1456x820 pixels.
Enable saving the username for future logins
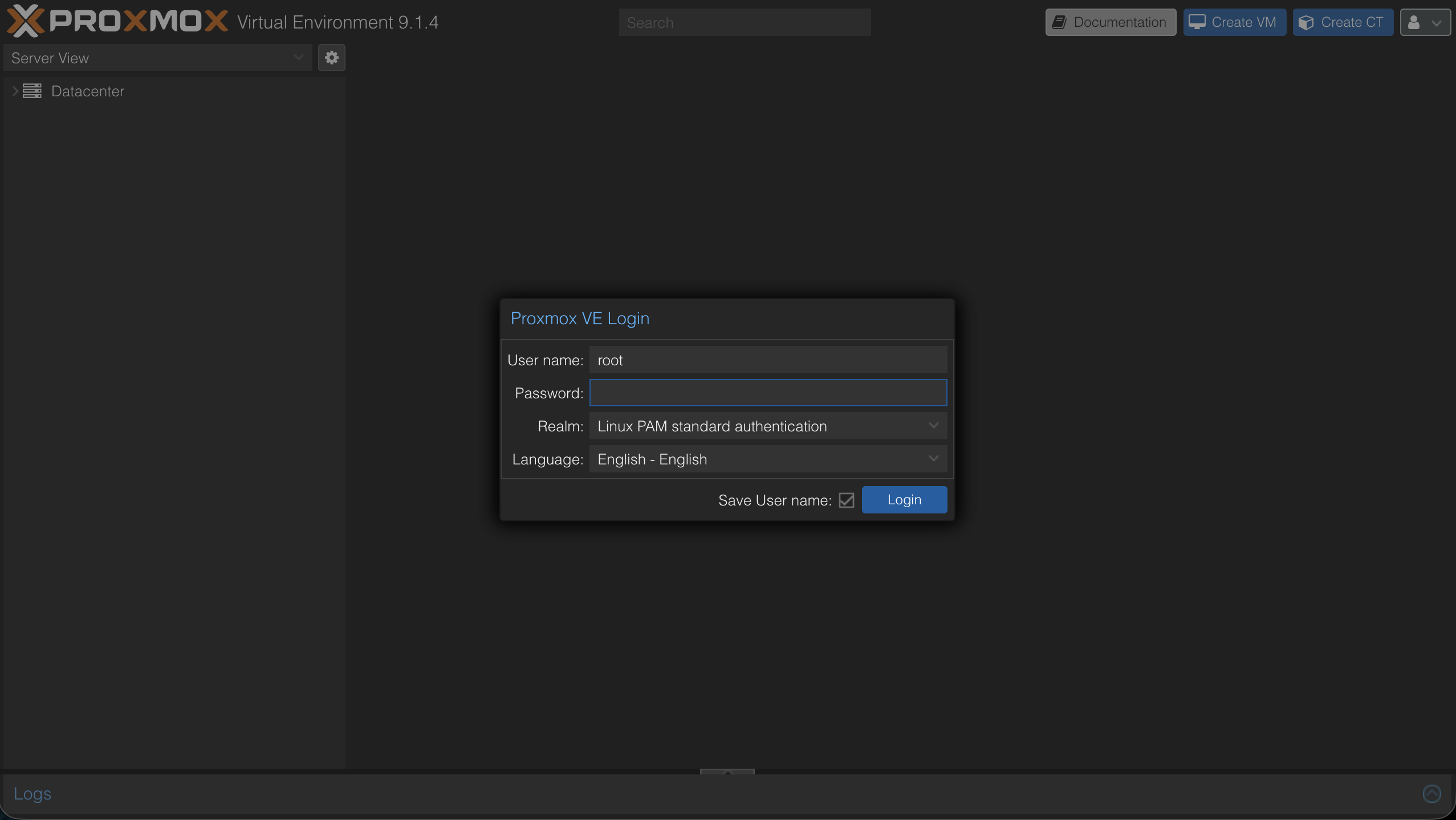point(845,500)
